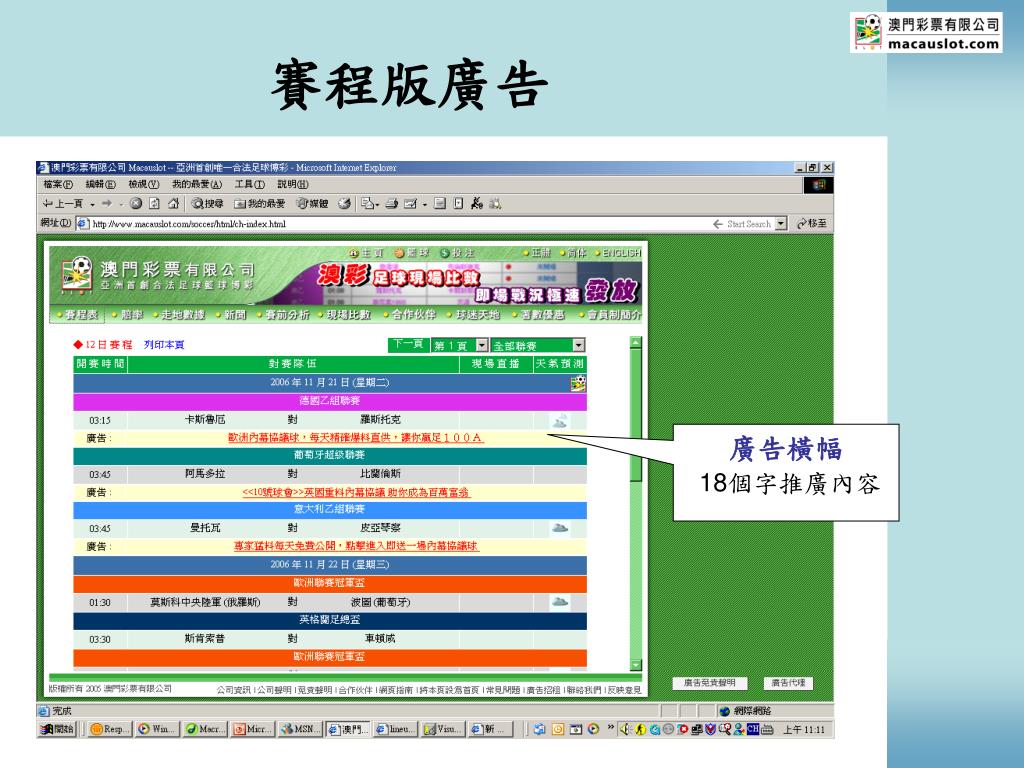
Task: Open the ad link 專家猛料每天免費公開
Action: click(x=357, y=546)
